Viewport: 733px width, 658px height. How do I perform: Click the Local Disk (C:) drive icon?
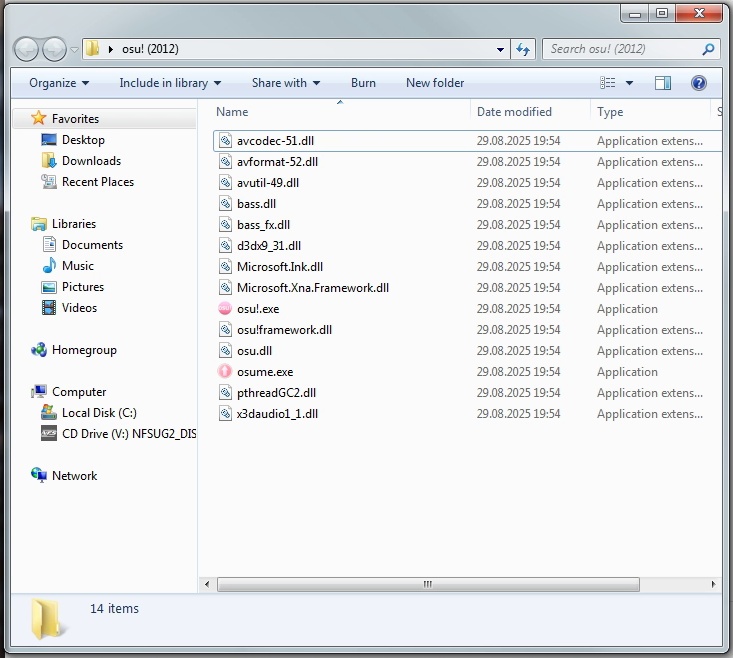pos(49,413)
